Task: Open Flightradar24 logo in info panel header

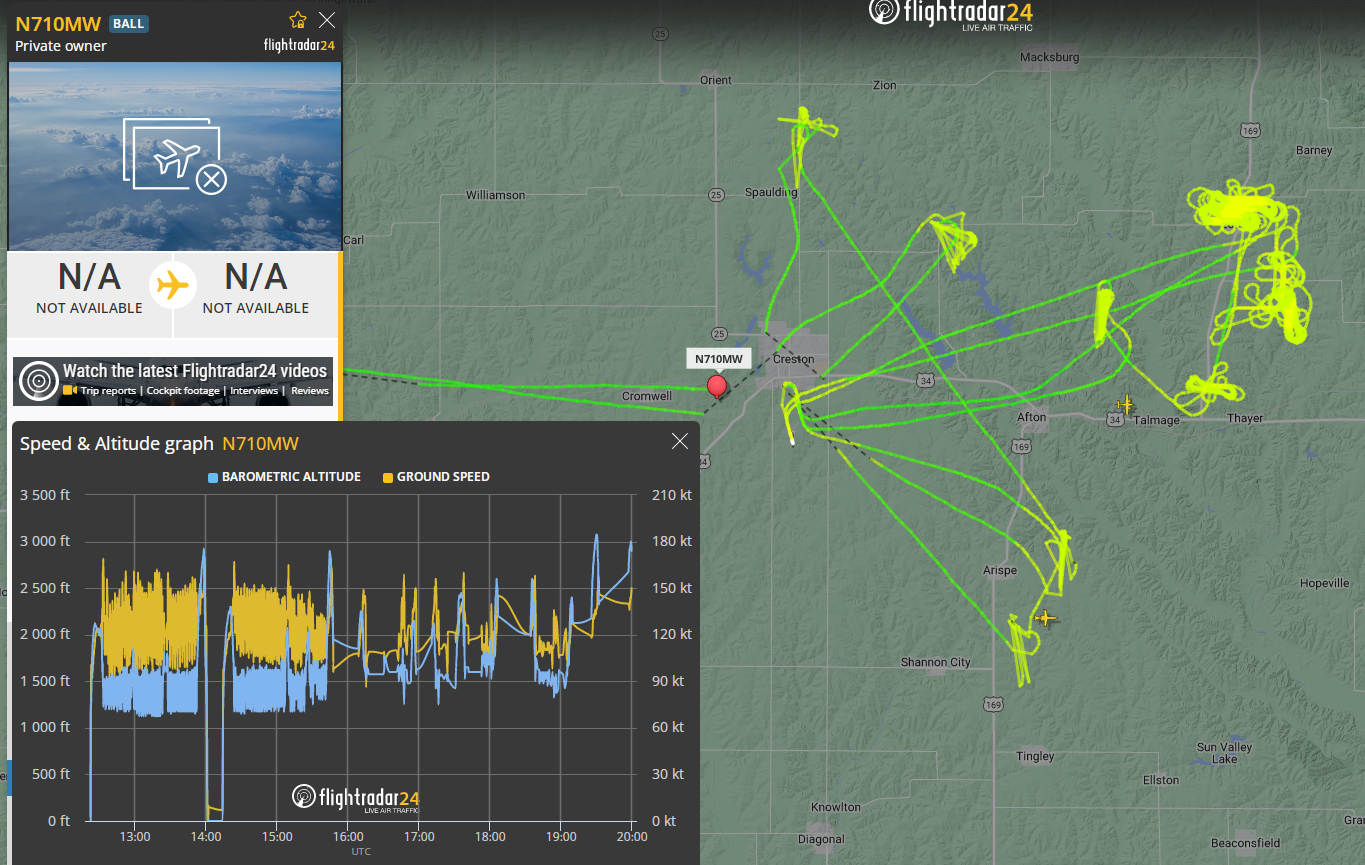Action: point(299,45)
